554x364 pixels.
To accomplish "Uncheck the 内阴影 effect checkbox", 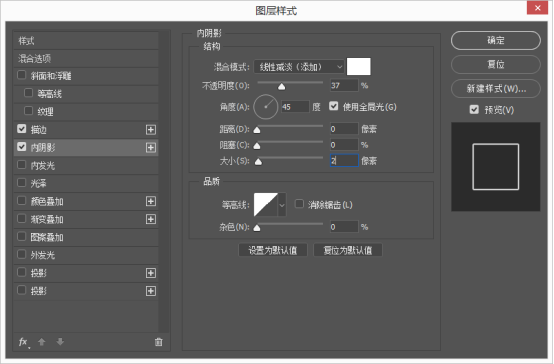I will point(22,147).
